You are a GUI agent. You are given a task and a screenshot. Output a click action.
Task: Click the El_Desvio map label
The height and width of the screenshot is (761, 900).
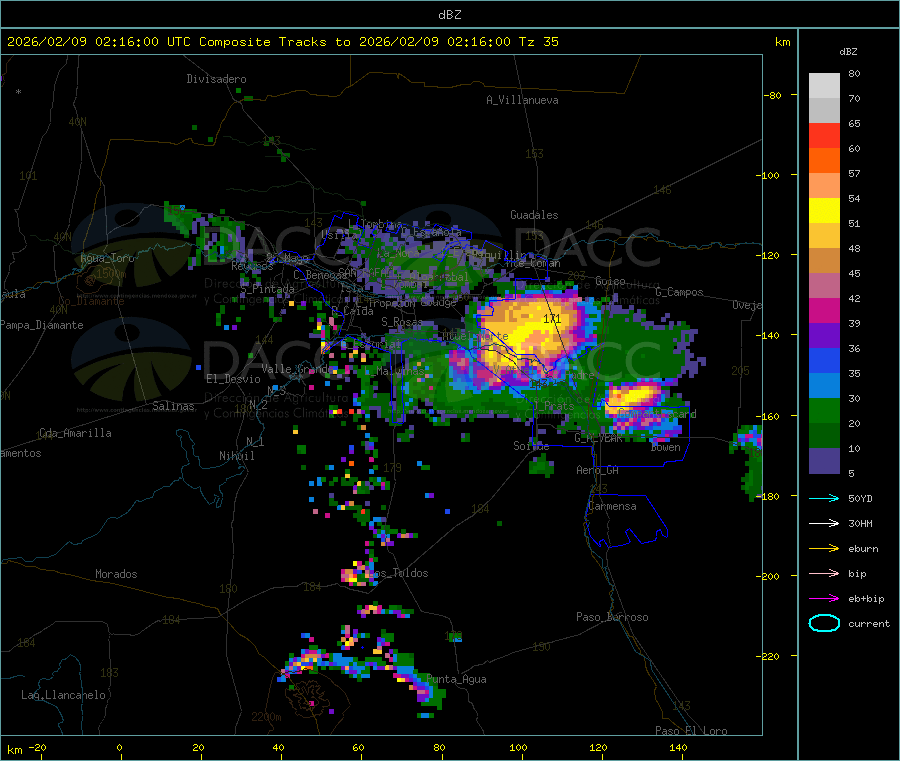click(x=233, y=379)
